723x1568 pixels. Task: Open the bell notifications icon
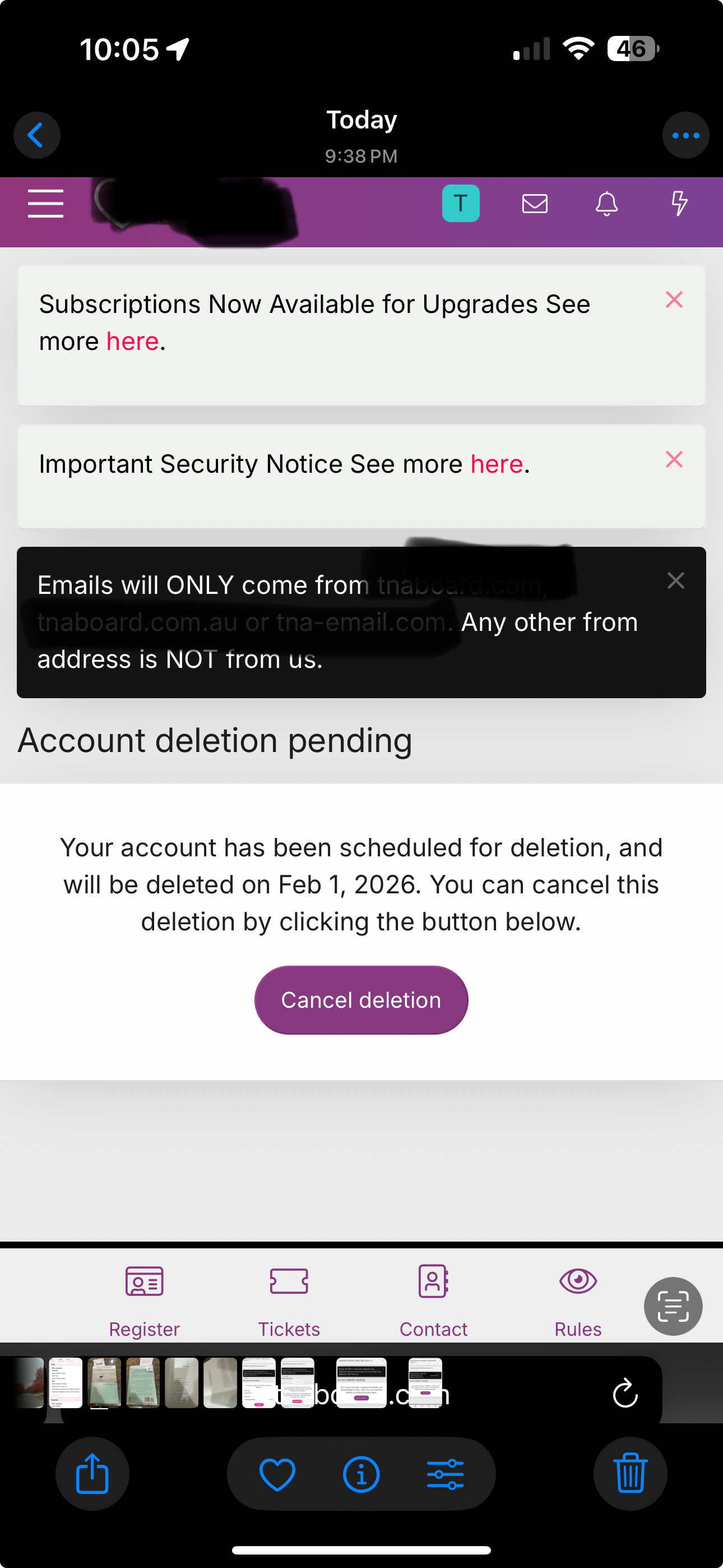pos(607,204)
